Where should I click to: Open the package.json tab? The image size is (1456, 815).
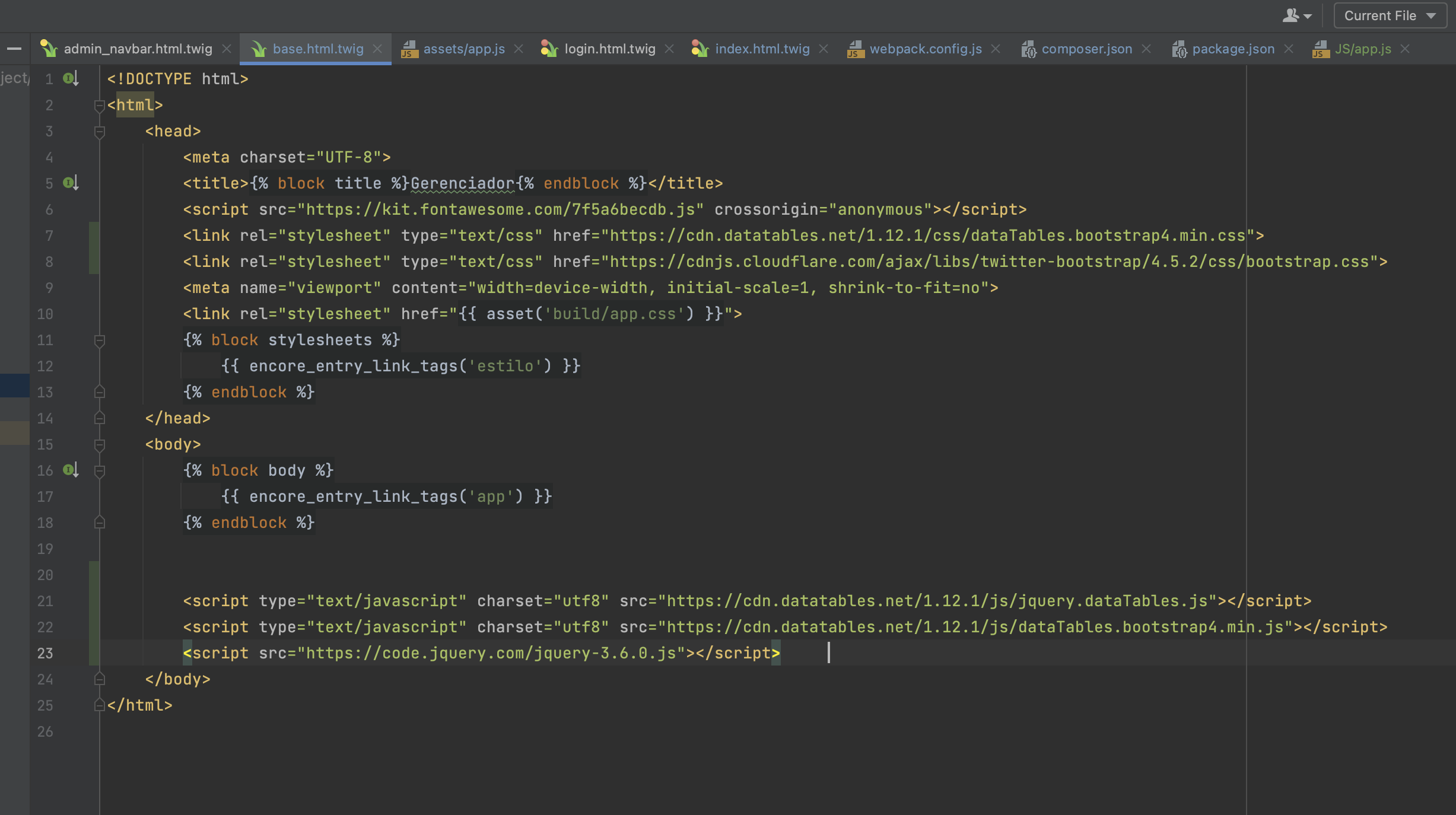(x=1234, y=49)
